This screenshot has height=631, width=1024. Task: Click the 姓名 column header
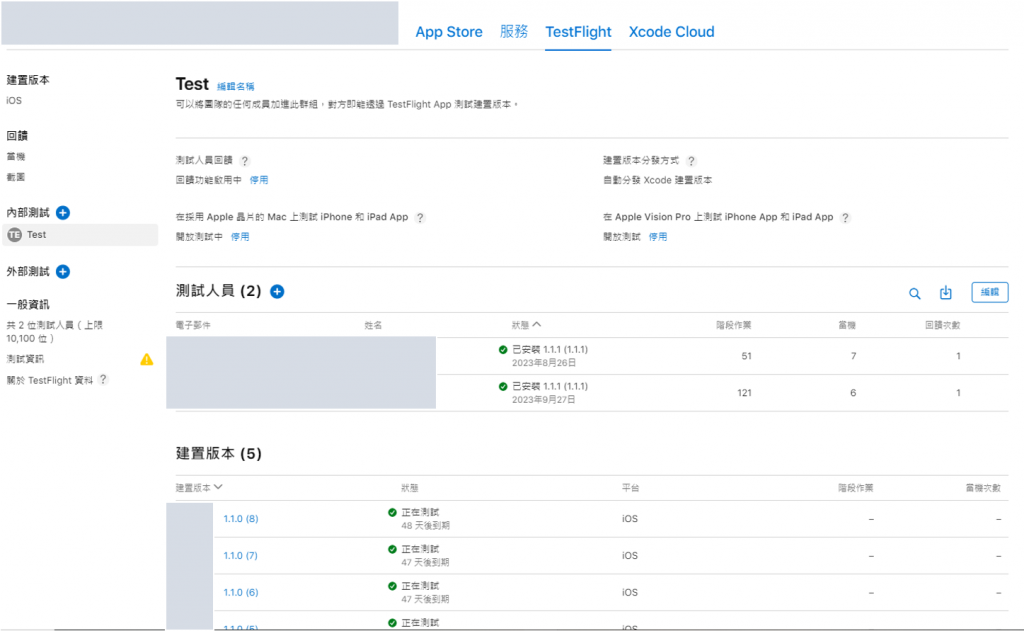(x=373, y=325)
